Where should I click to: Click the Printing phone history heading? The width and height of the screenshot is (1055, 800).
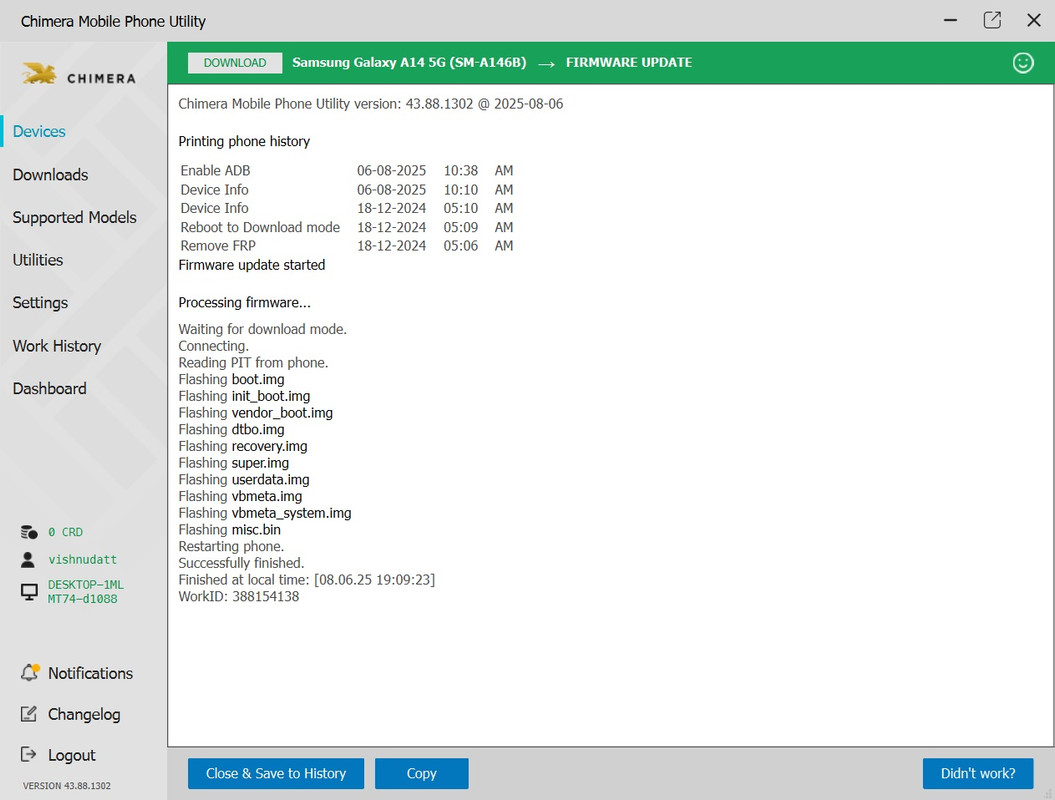coord(244,141)
